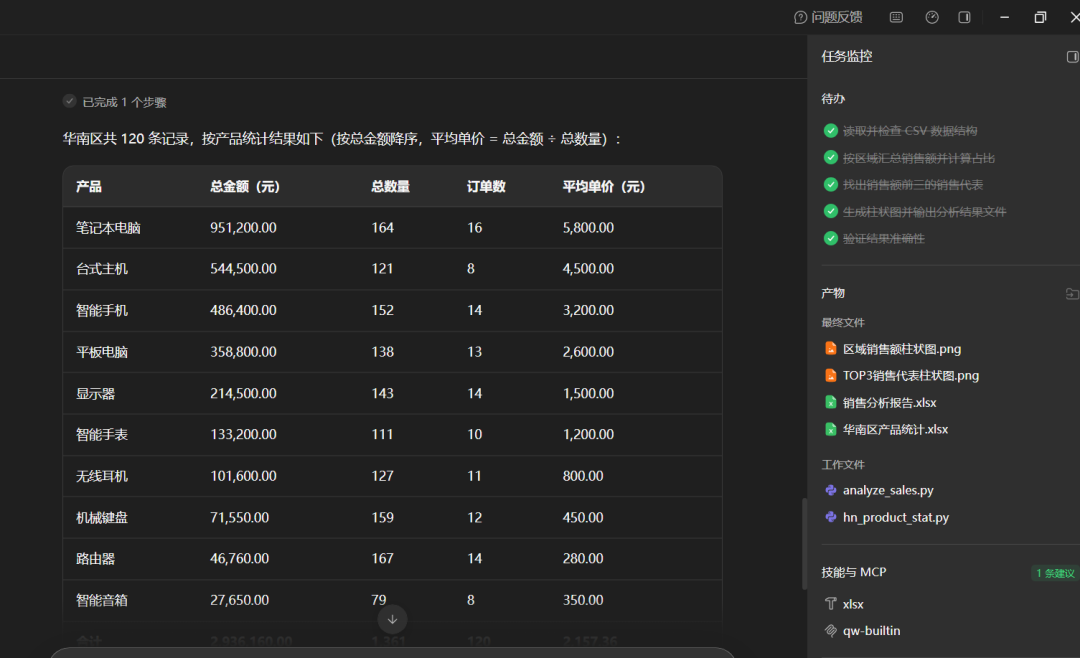Screen dimensions: 1080x658
Task: Click the 5,800.00 average price cell
Action: point(588,228)
